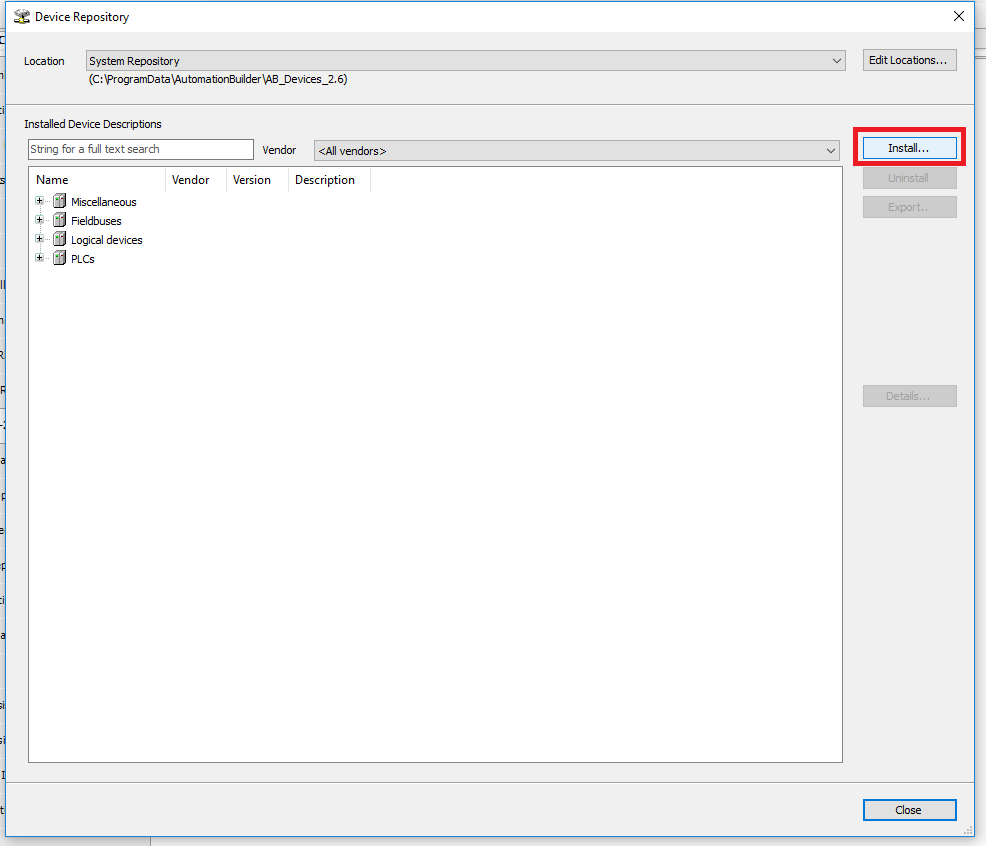Click the Description column header
Screen dimensions: 986x846
329,180
